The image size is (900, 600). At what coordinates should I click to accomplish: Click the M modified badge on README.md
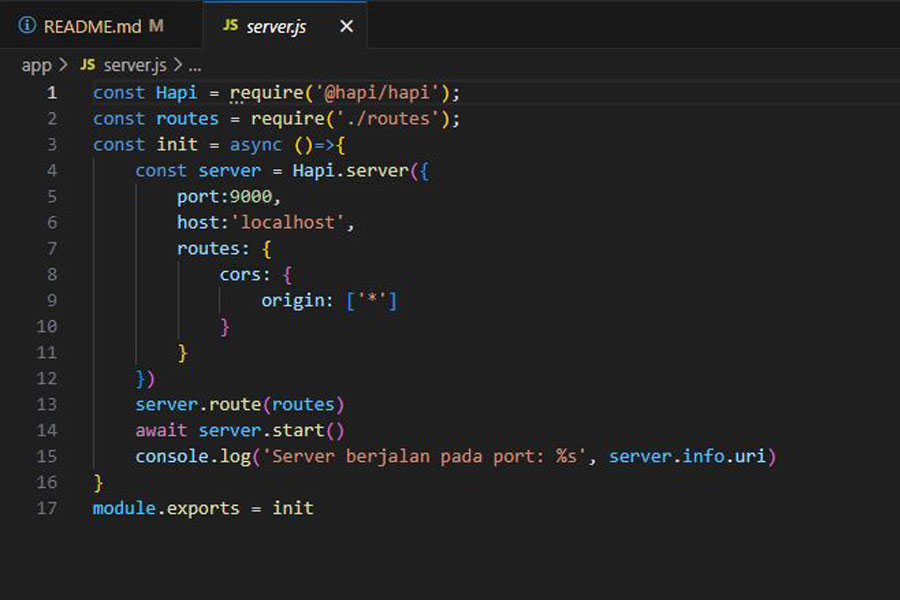tap(156, 26)
